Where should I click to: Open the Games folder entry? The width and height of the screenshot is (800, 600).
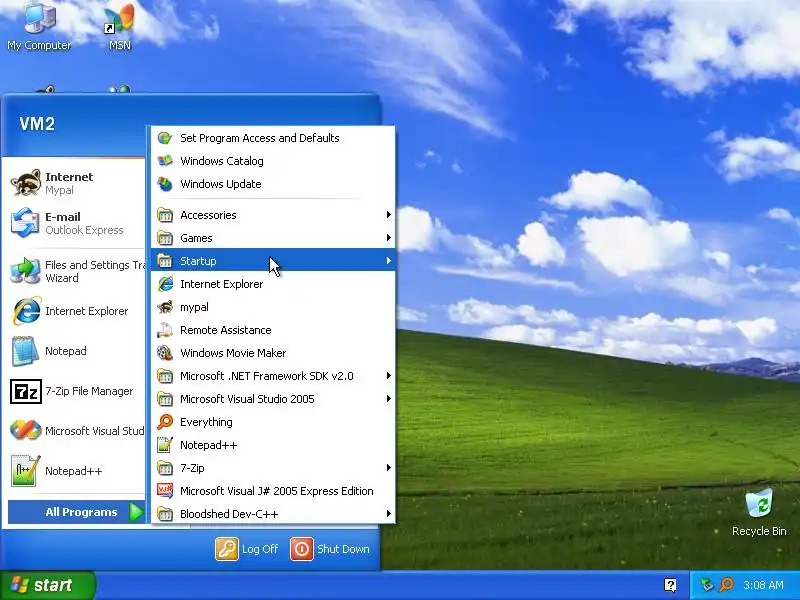(273, 238)
